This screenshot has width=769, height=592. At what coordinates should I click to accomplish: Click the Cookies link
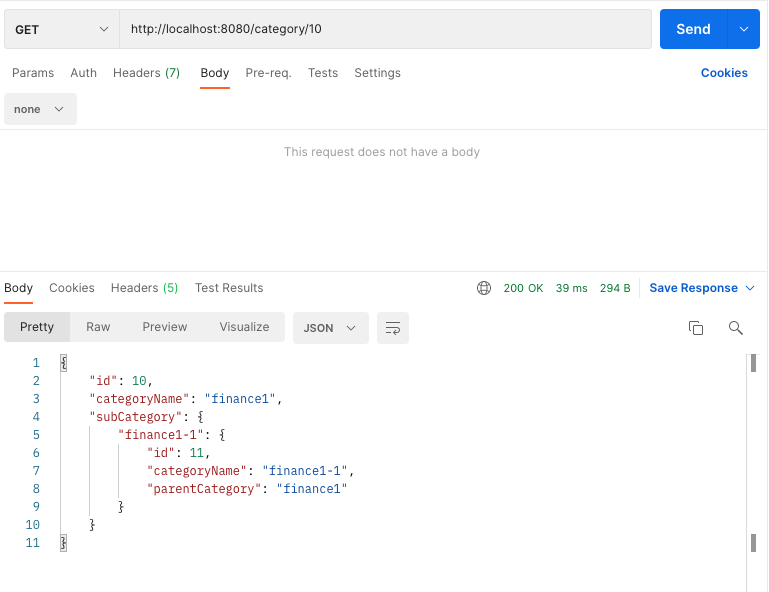(724, 73)
